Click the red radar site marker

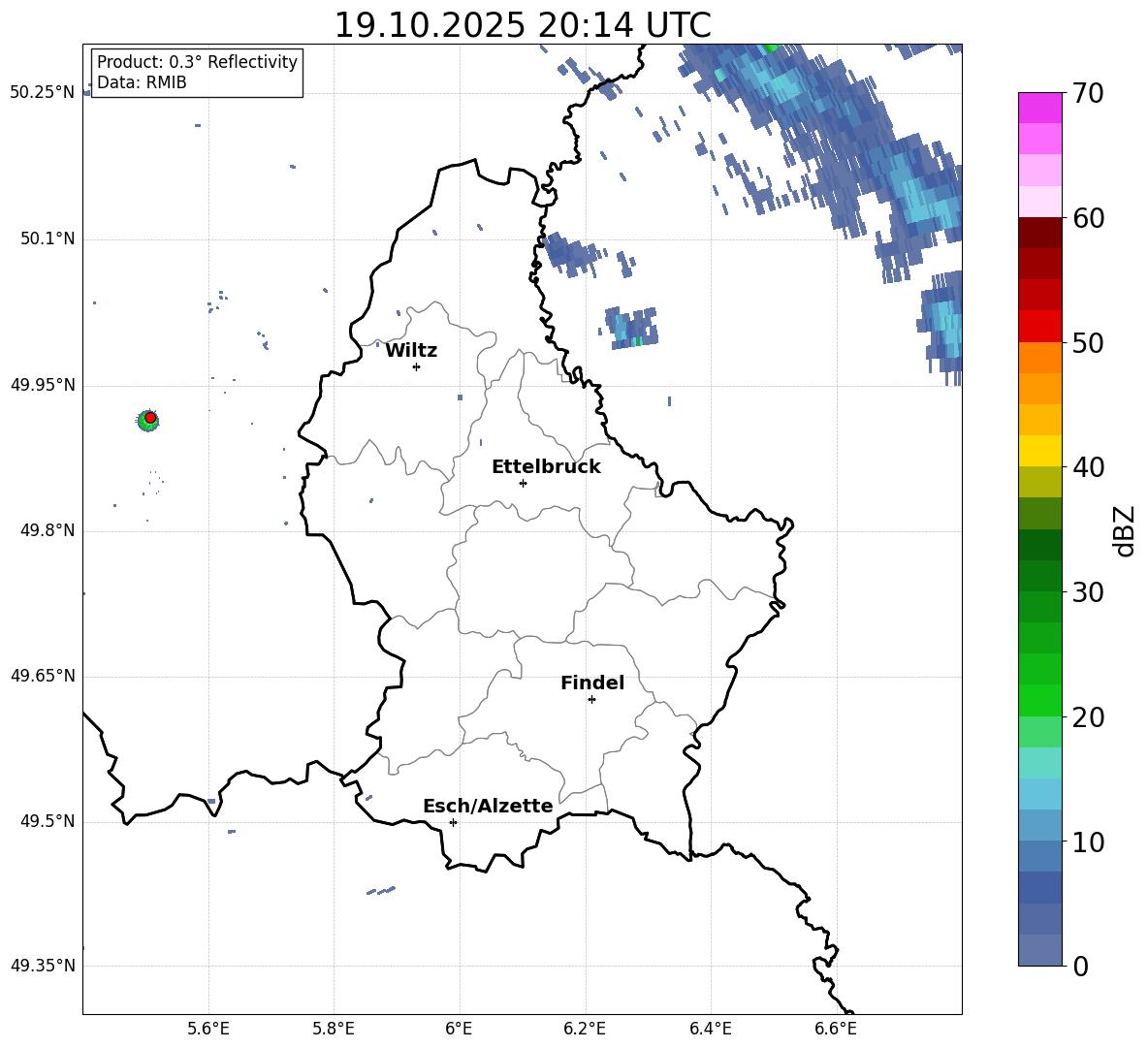[150, 418]
